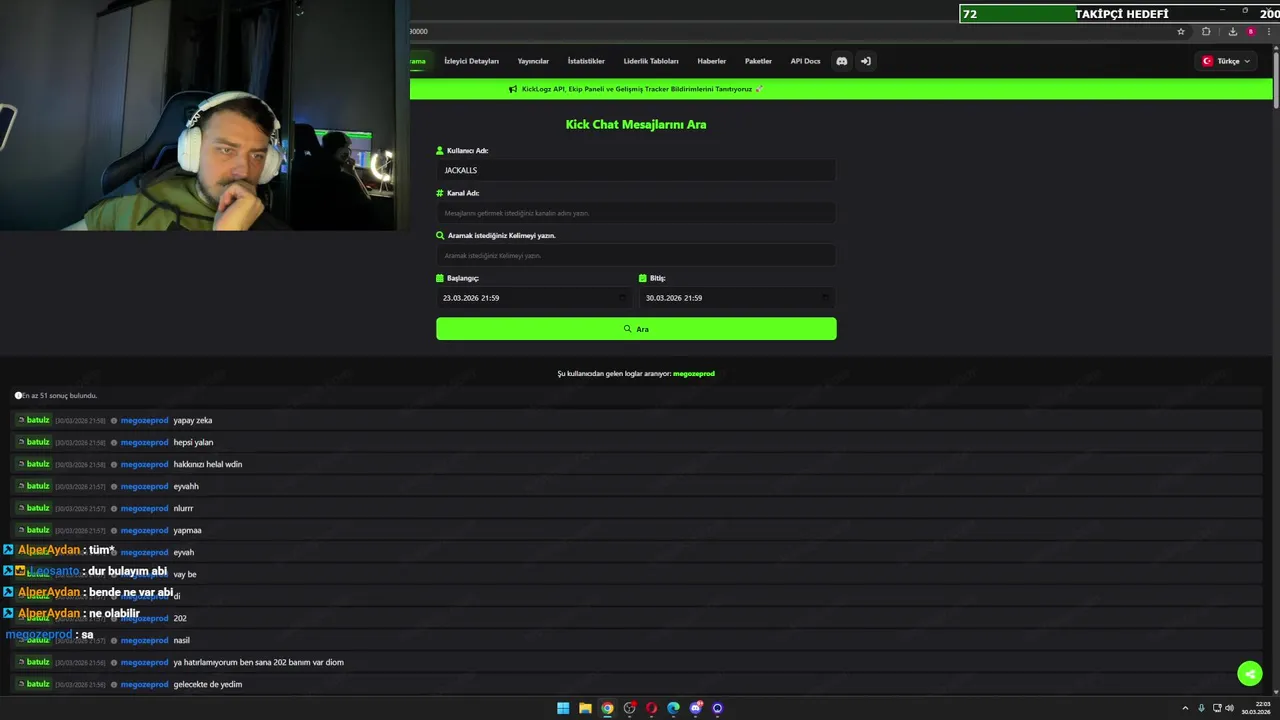The height and width of the screenshot is (720, 1280).
Task: Go to Haberler section
Action: (712, 61)
